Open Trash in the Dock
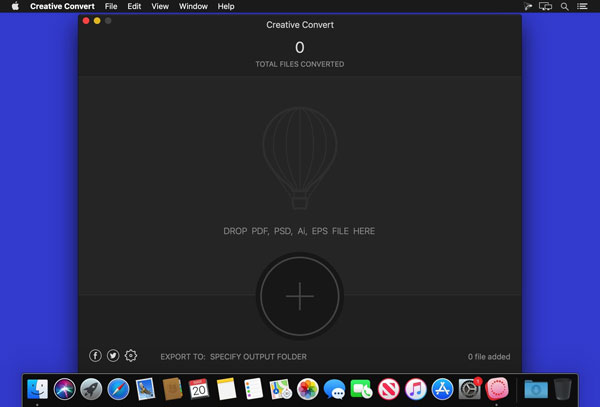600x407 pixels. (562, 389)
